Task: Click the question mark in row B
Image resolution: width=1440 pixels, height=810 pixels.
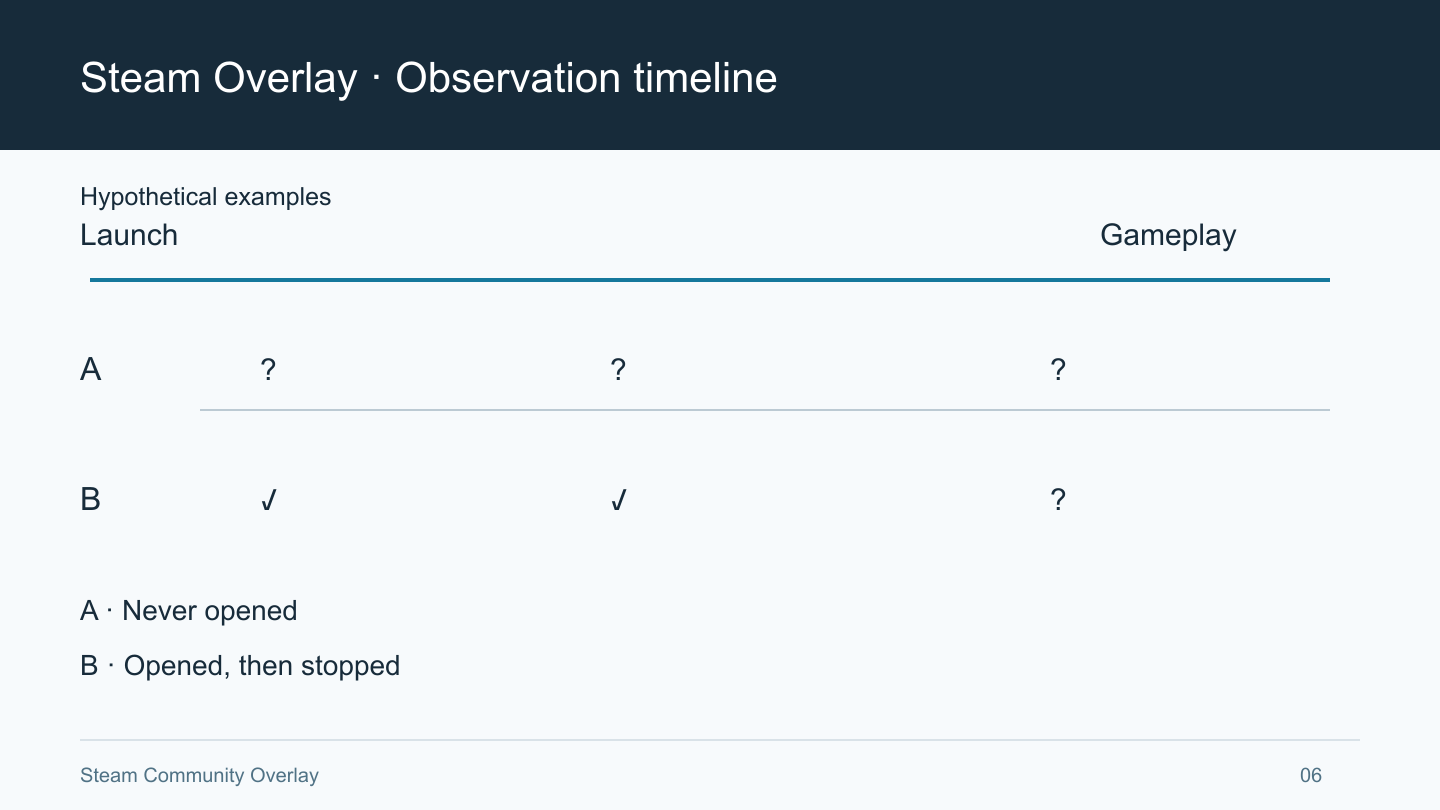Action: 1058,499
